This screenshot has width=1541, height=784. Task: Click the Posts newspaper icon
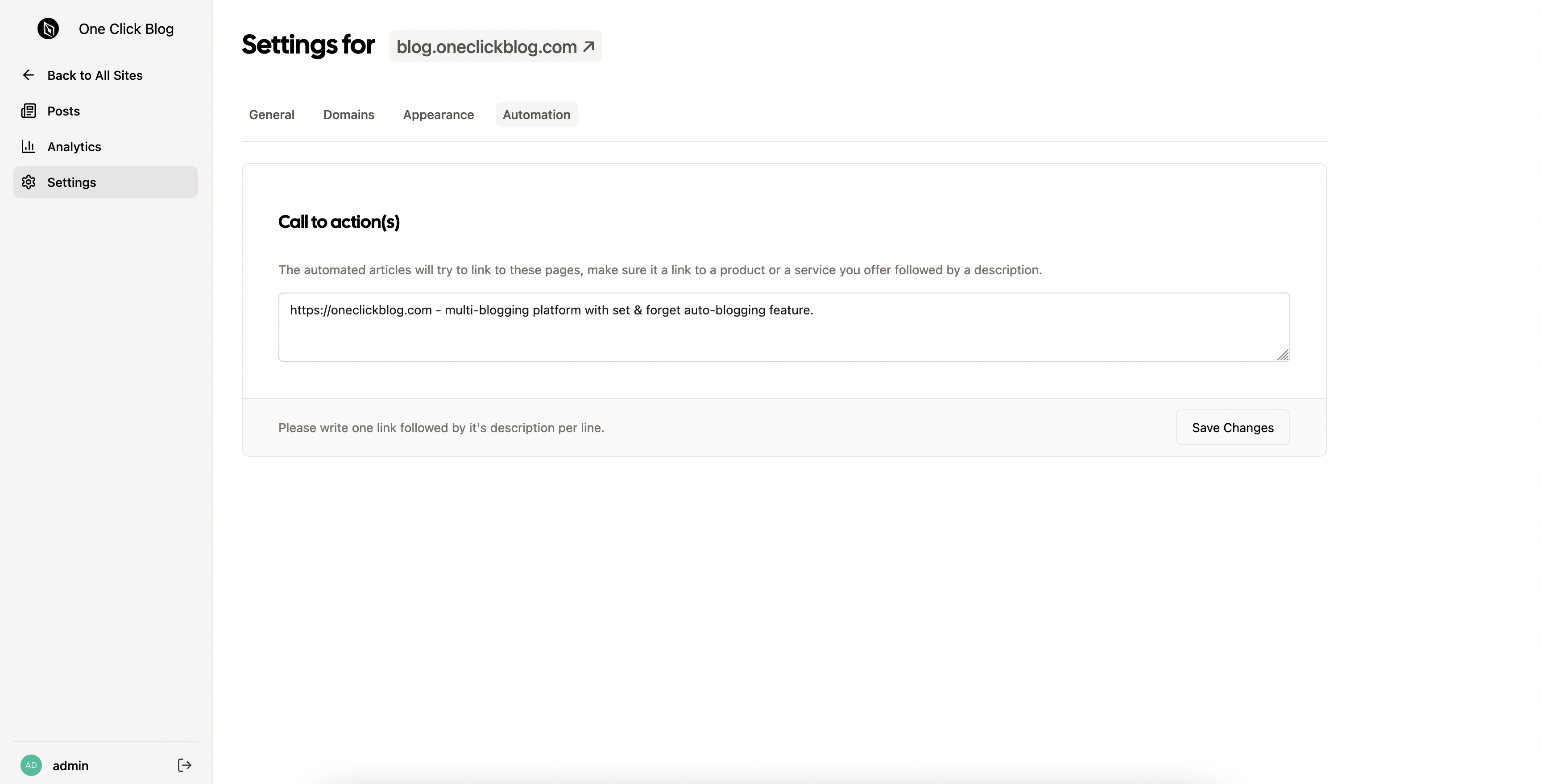[x=28, y=111]
